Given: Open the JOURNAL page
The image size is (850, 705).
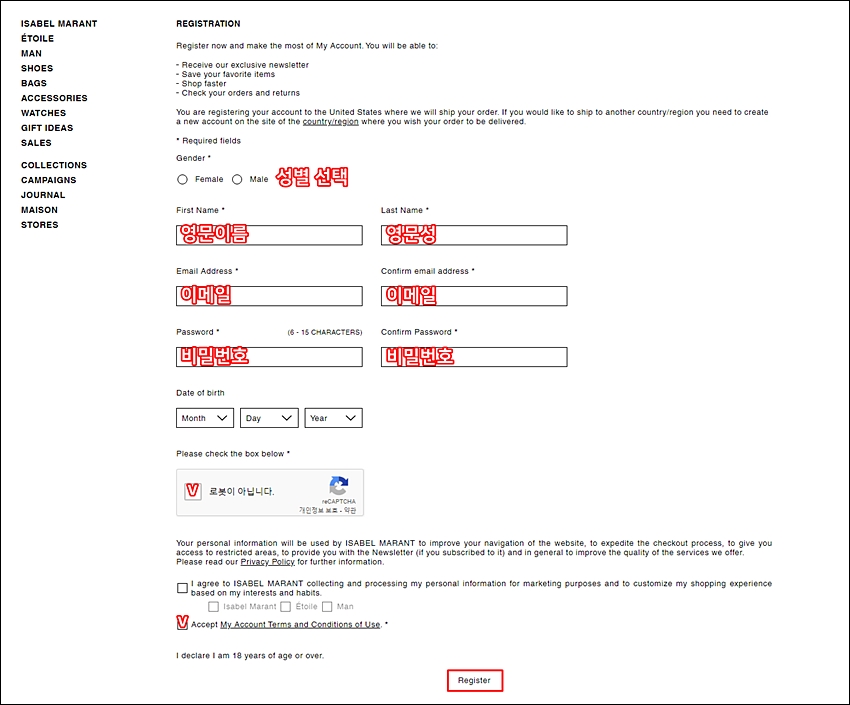Looking at the screenshot, I should [x=43, y=195].
